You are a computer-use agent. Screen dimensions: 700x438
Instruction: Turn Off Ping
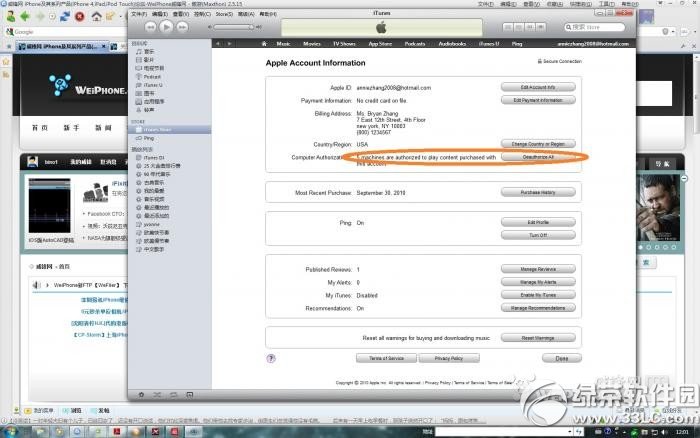tap(538, 235)
